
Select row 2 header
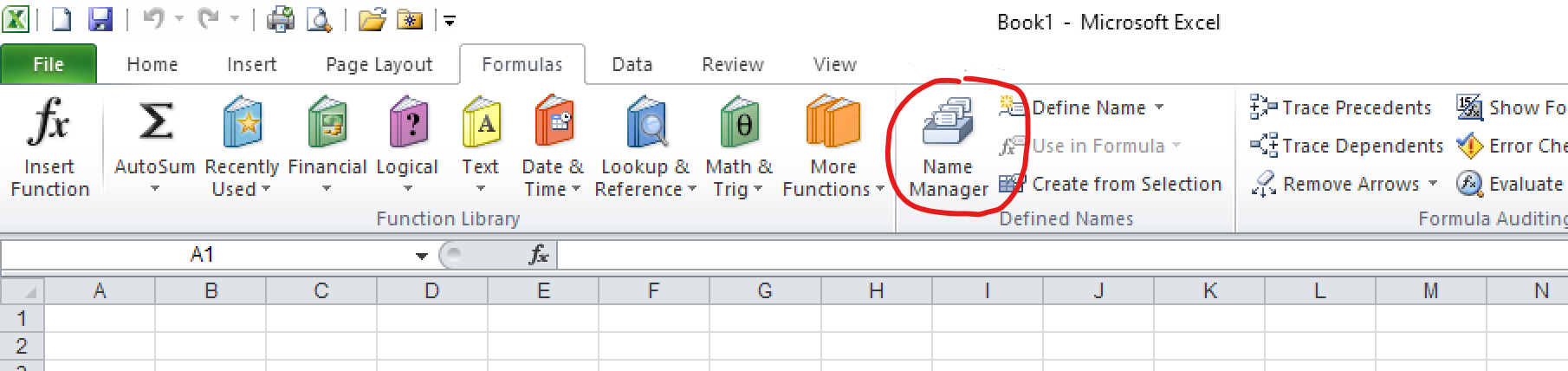22,346
